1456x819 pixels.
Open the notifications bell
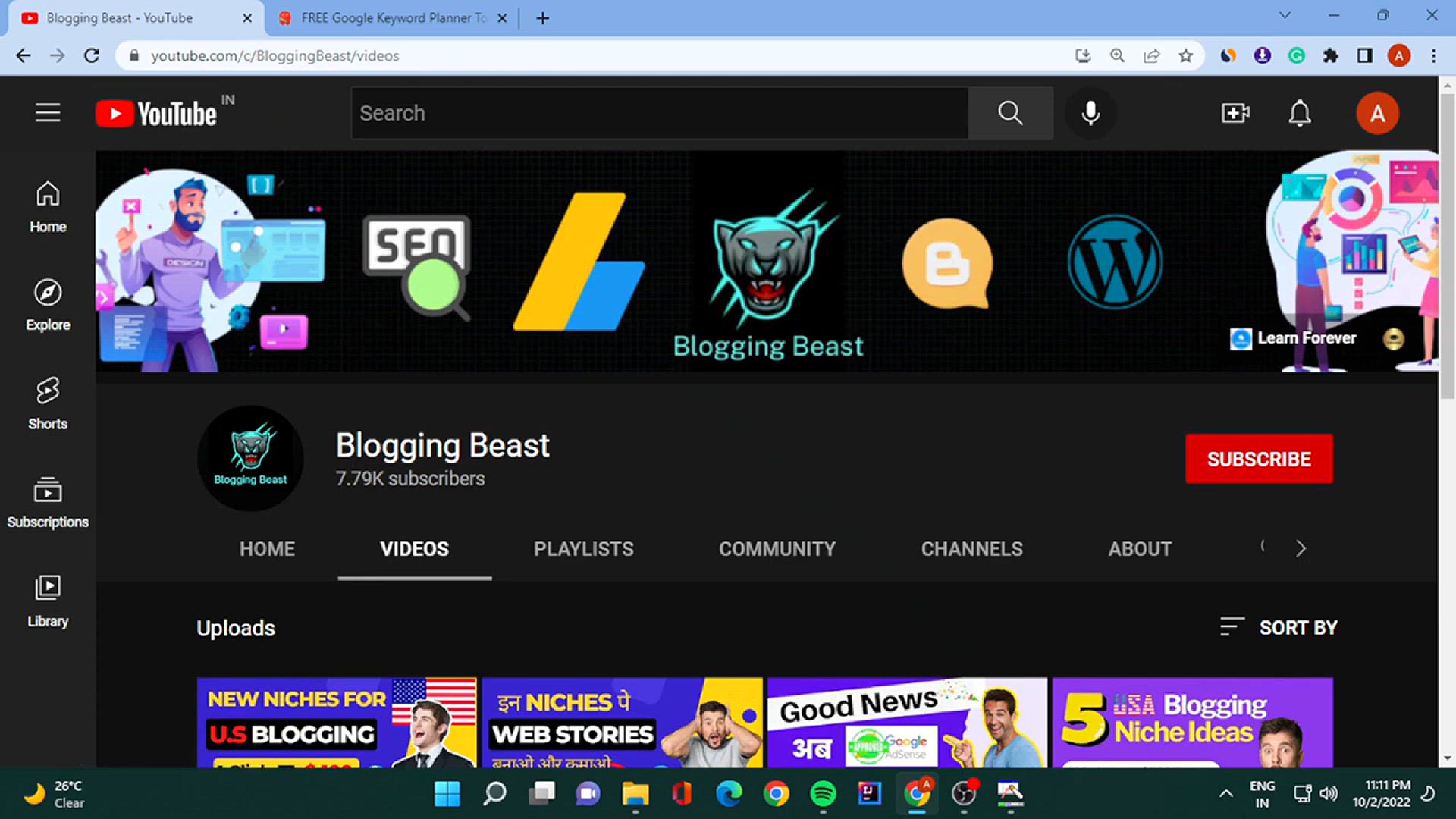click(1300, 113)
